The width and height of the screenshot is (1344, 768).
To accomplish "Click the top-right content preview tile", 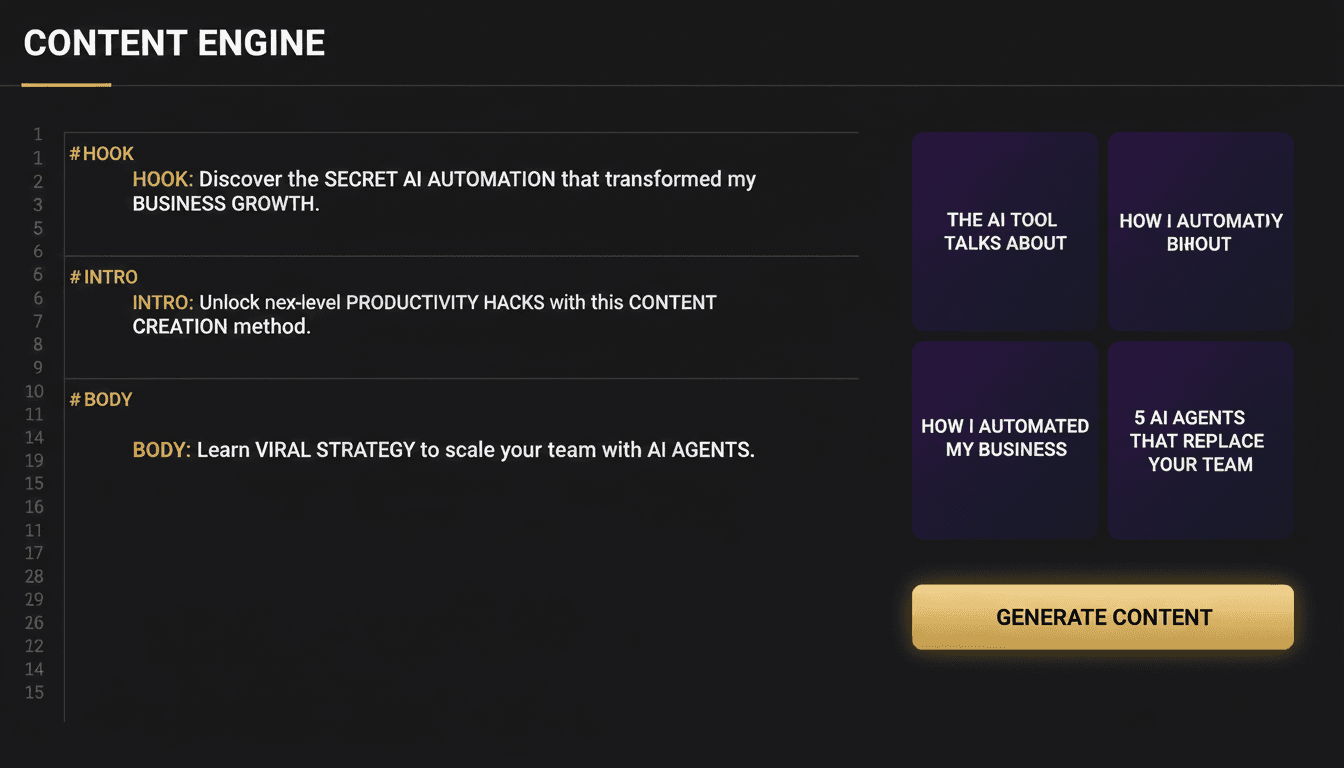I will pyautogui.click(x=1199, y=231).
